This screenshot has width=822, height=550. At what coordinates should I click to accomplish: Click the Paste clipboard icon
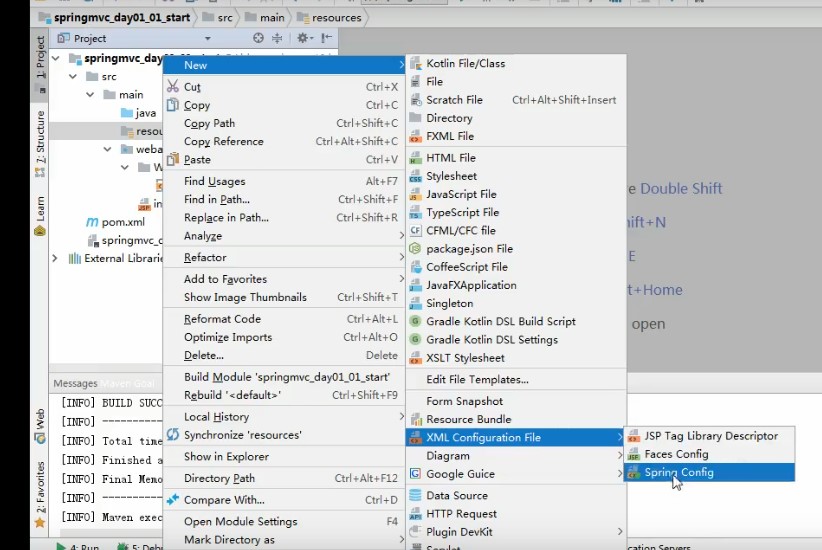coord(172,159)
